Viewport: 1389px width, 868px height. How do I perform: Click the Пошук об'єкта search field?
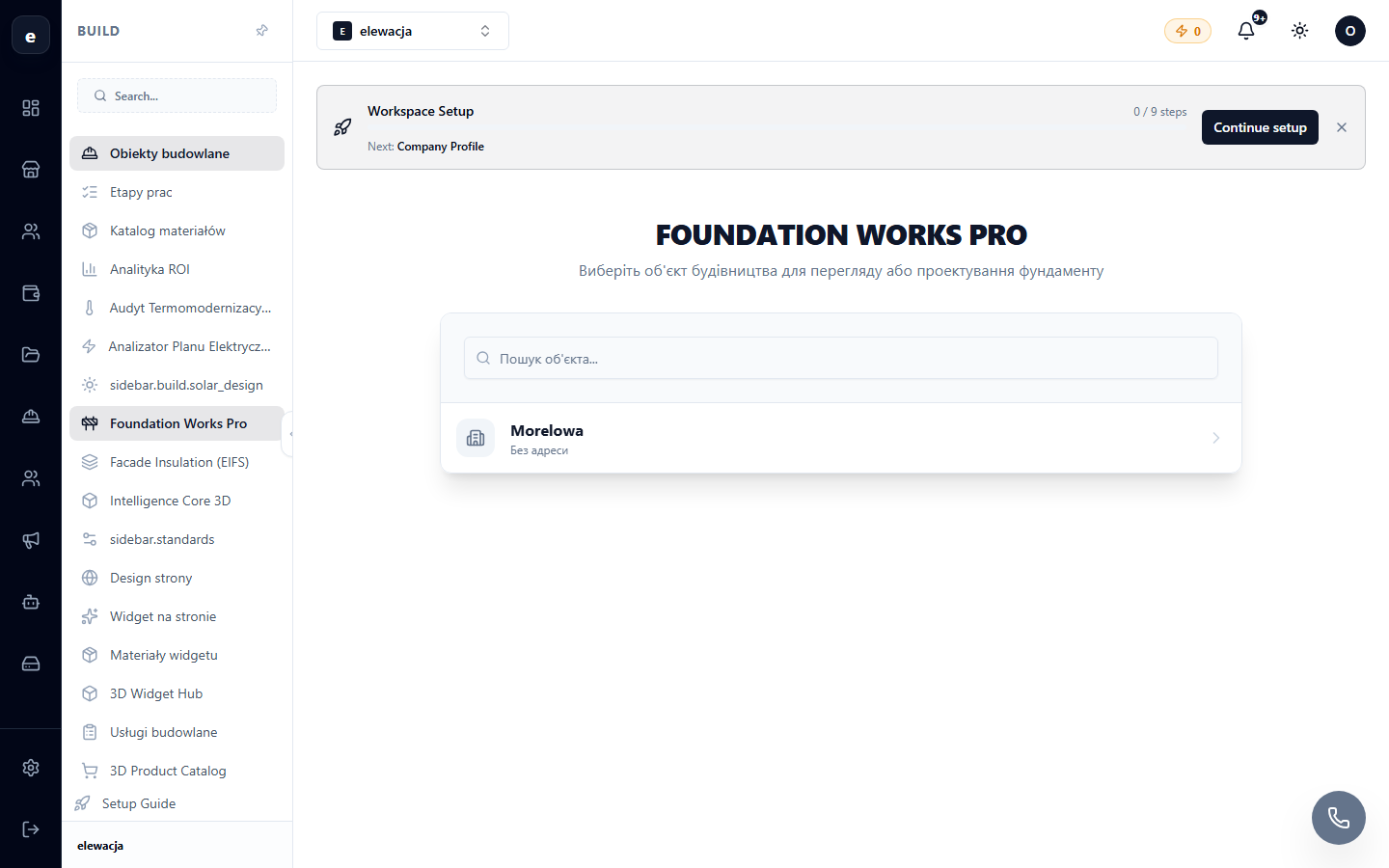[841, 358]
